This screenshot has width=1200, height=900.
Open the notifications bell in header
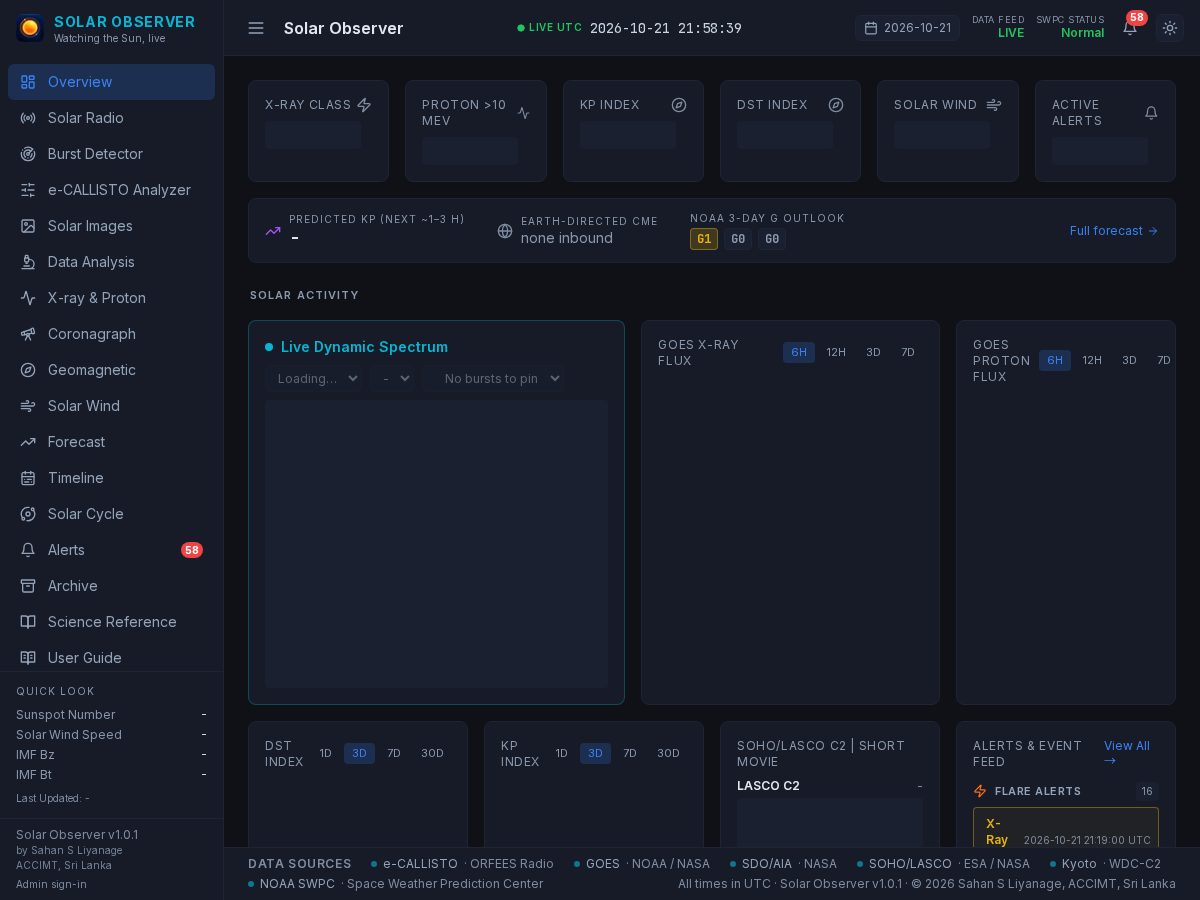click(1130, 28)
